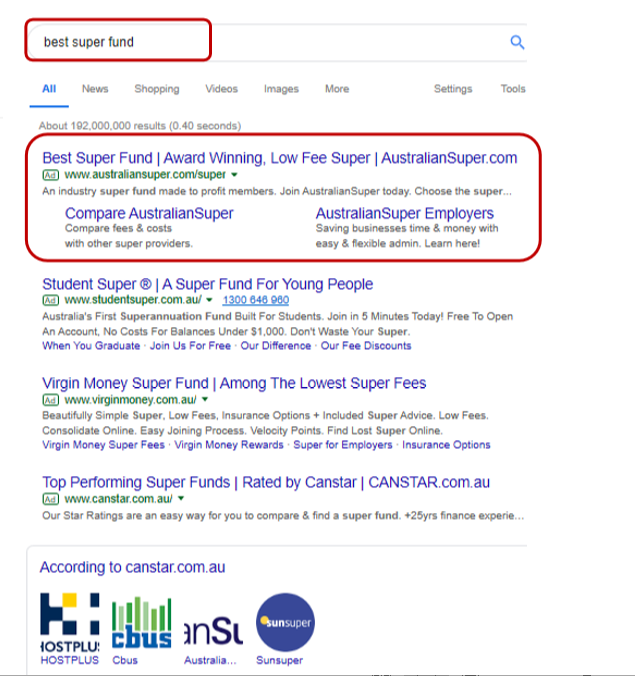This screenshot has height=676, width=635.
Task: Open the When You Graduate sitelink
Action: (x=91, y=346)
